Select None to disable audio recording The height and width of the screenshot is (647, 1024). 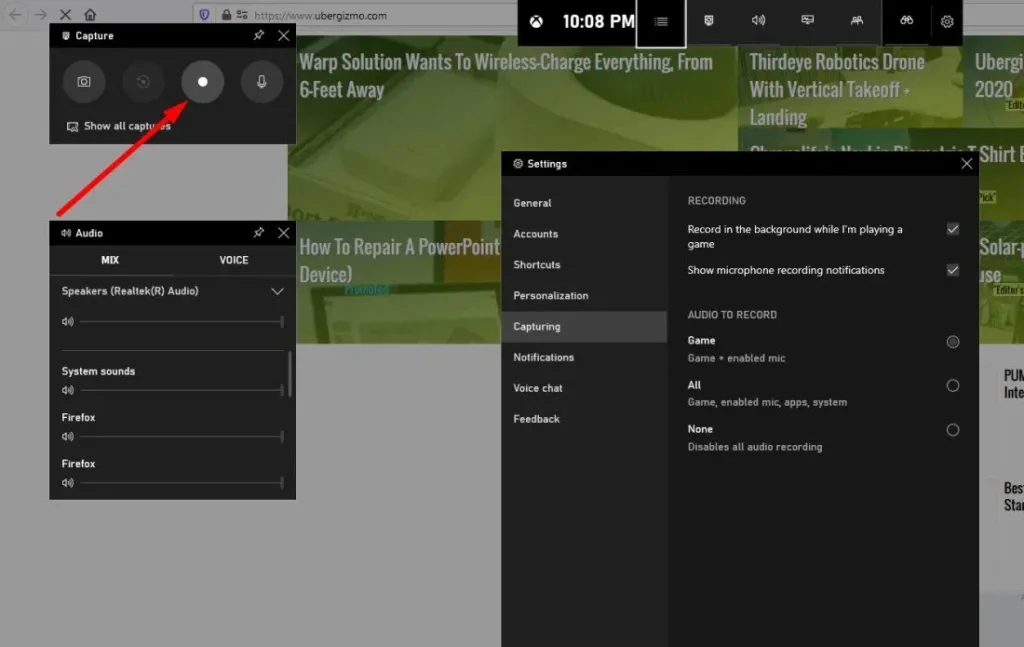[x=953, y=430]
